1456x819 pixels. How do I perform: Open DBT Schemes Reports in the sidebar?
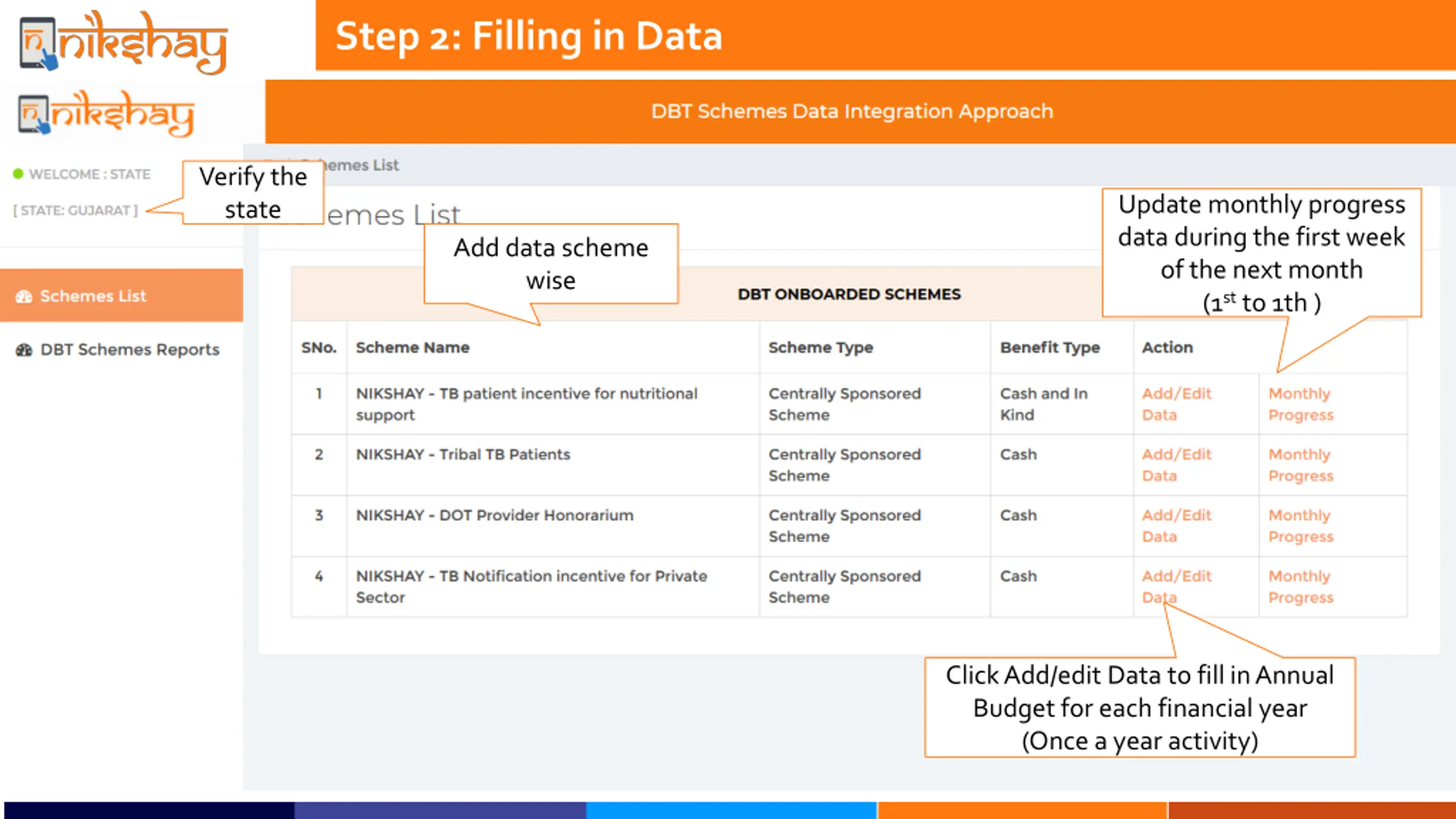pyautogui.click(x=121, y=349)
